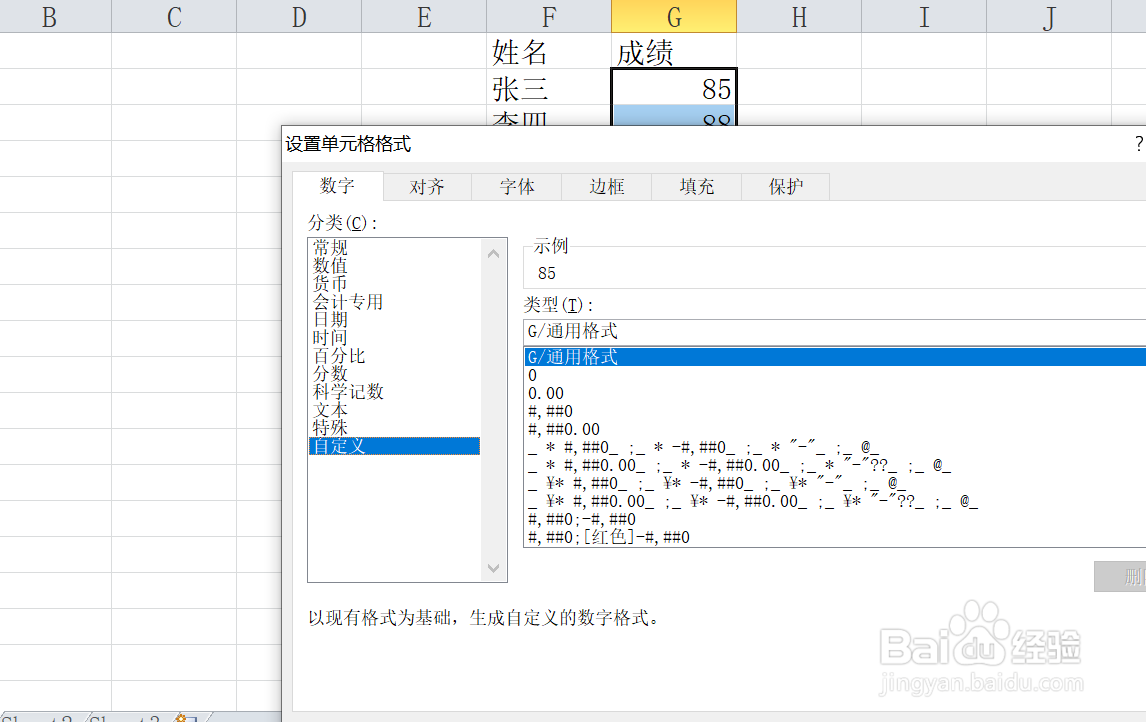The image size is (1146, 722).
Task: Choose 数值 category
Action: tap(330, 266)
